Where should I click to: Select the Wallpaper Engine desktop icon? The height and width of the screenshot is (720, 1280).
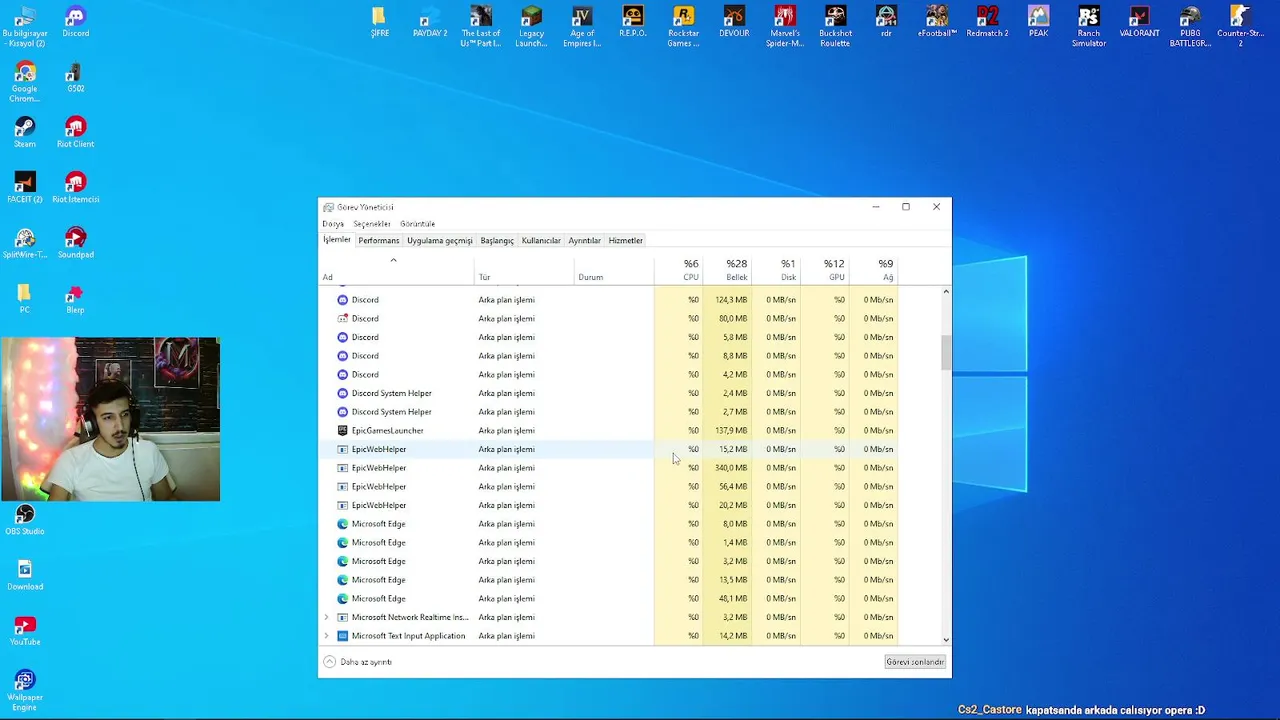click(x=25, y=691)
